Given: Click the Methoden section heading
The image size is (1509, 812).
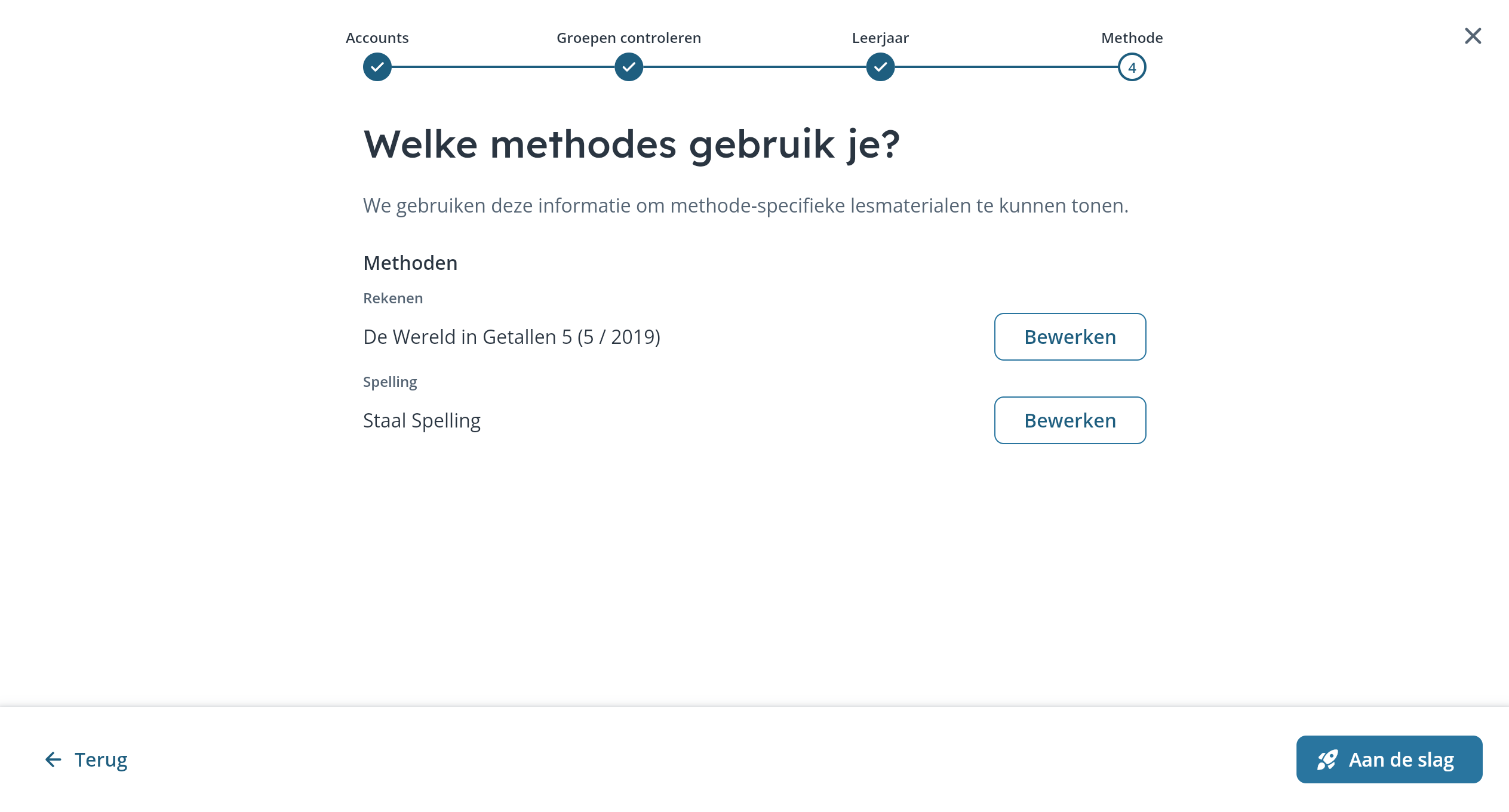Looking at the screenshot, I should [x=410, y=263].
